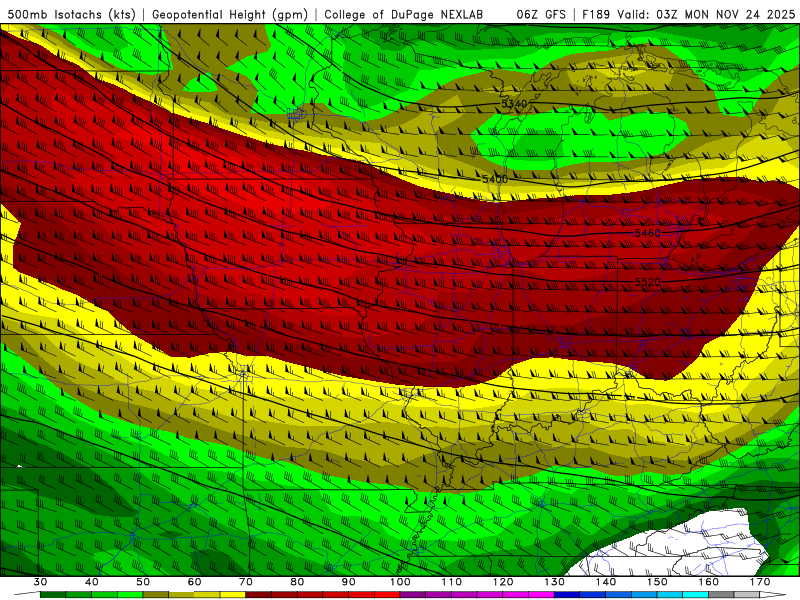The height and width of the screenshot is (600, 800).
Task: Click the 50 knots legend label
Action: 143,582
